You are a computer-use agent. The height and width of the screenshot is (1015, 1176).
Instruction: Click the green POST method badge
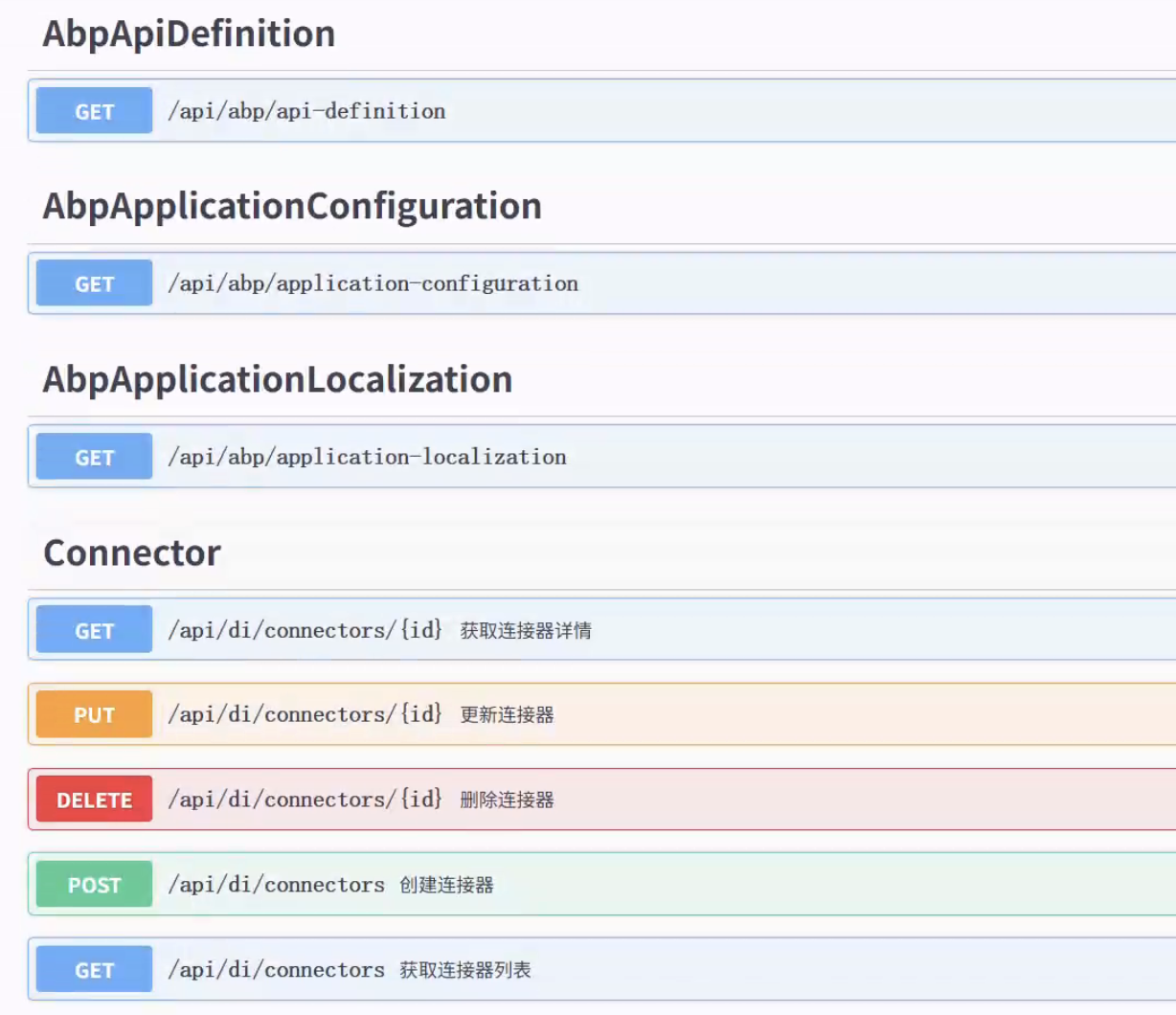[x=94, y=885]
